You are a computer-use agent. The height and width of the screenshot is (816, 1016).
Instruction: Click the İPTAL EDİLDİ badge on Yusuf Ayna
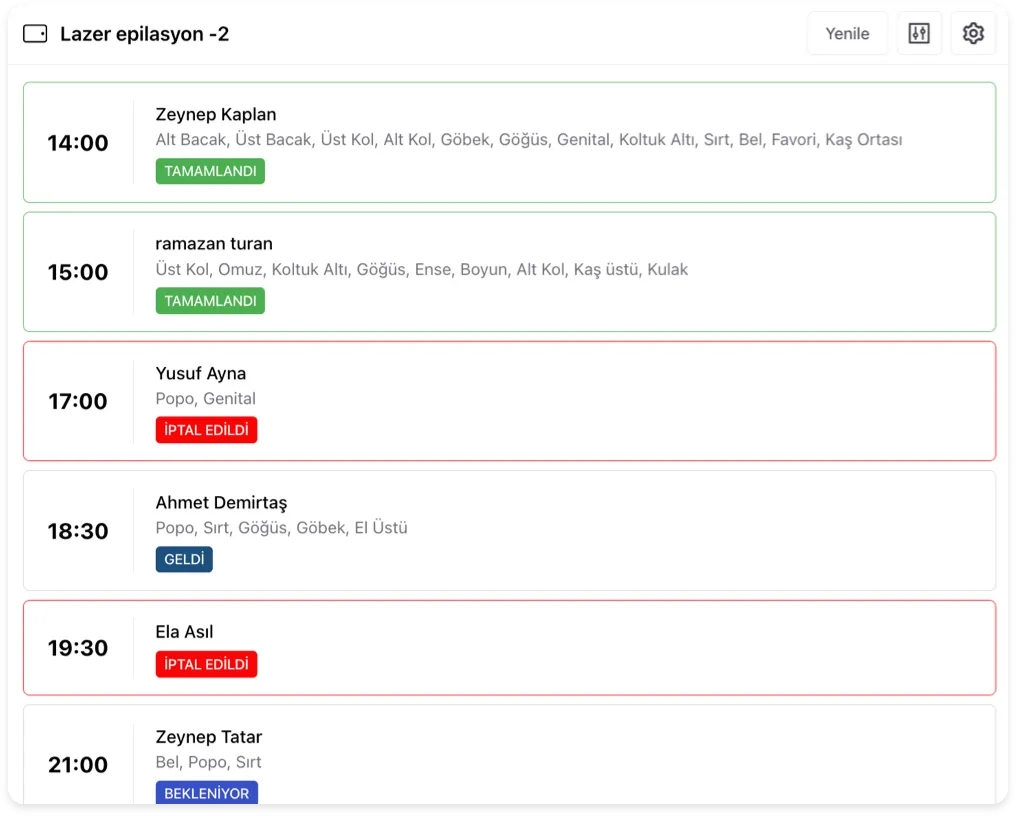206,429
